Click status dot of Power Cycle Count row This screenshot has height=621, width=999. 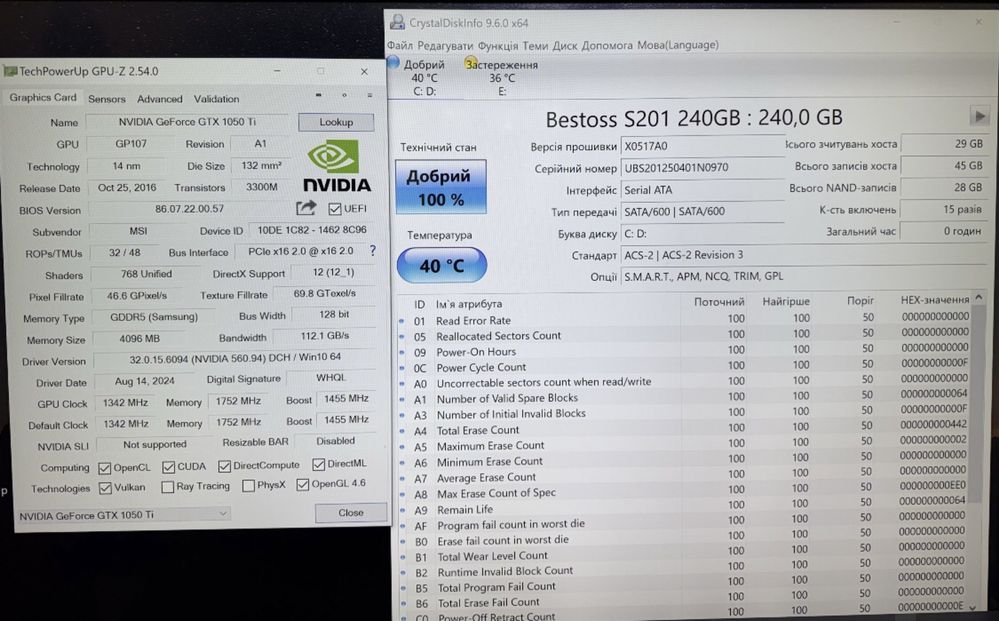pyautogui.click(x=401, y=368)
